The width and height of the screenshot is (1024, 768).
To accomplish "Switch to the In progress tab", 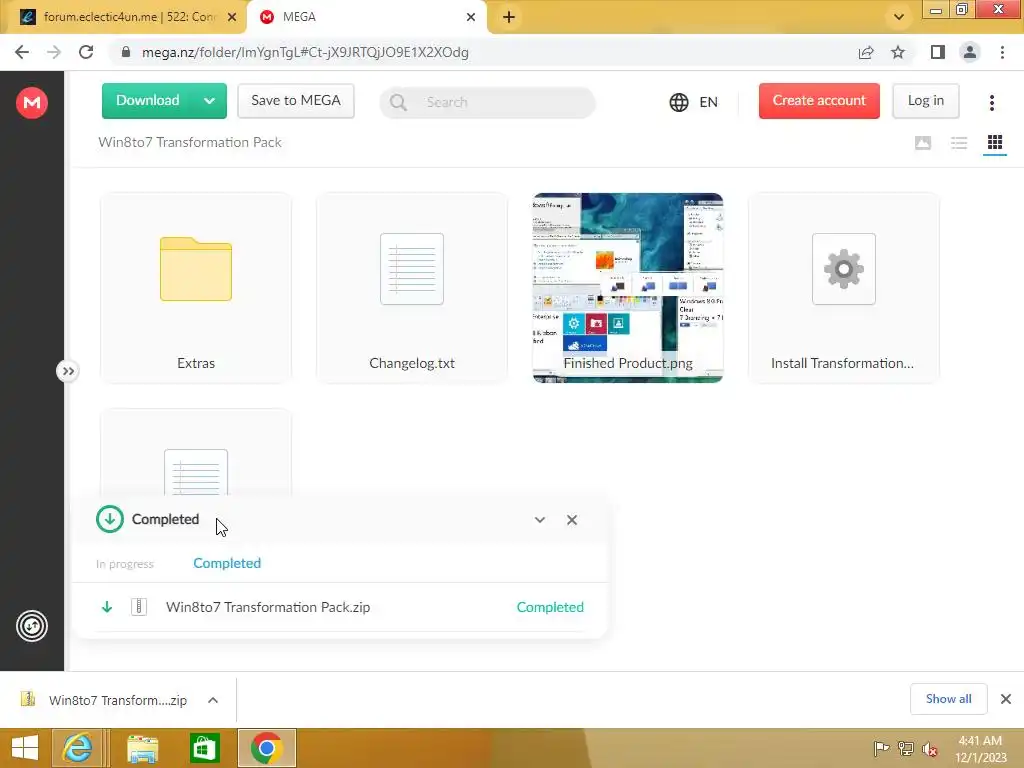I will click(x=125, y=564).
